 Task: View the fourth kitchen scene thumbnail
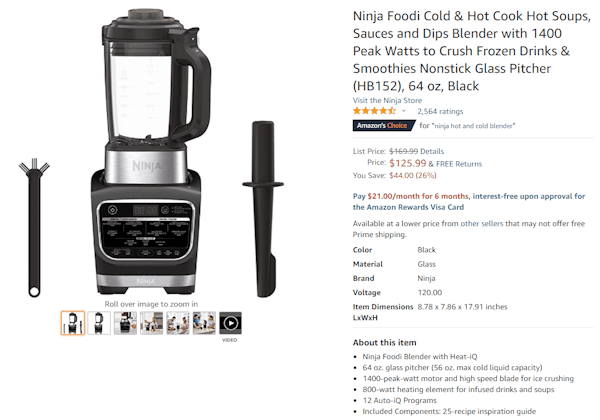(x=152, y=323)
